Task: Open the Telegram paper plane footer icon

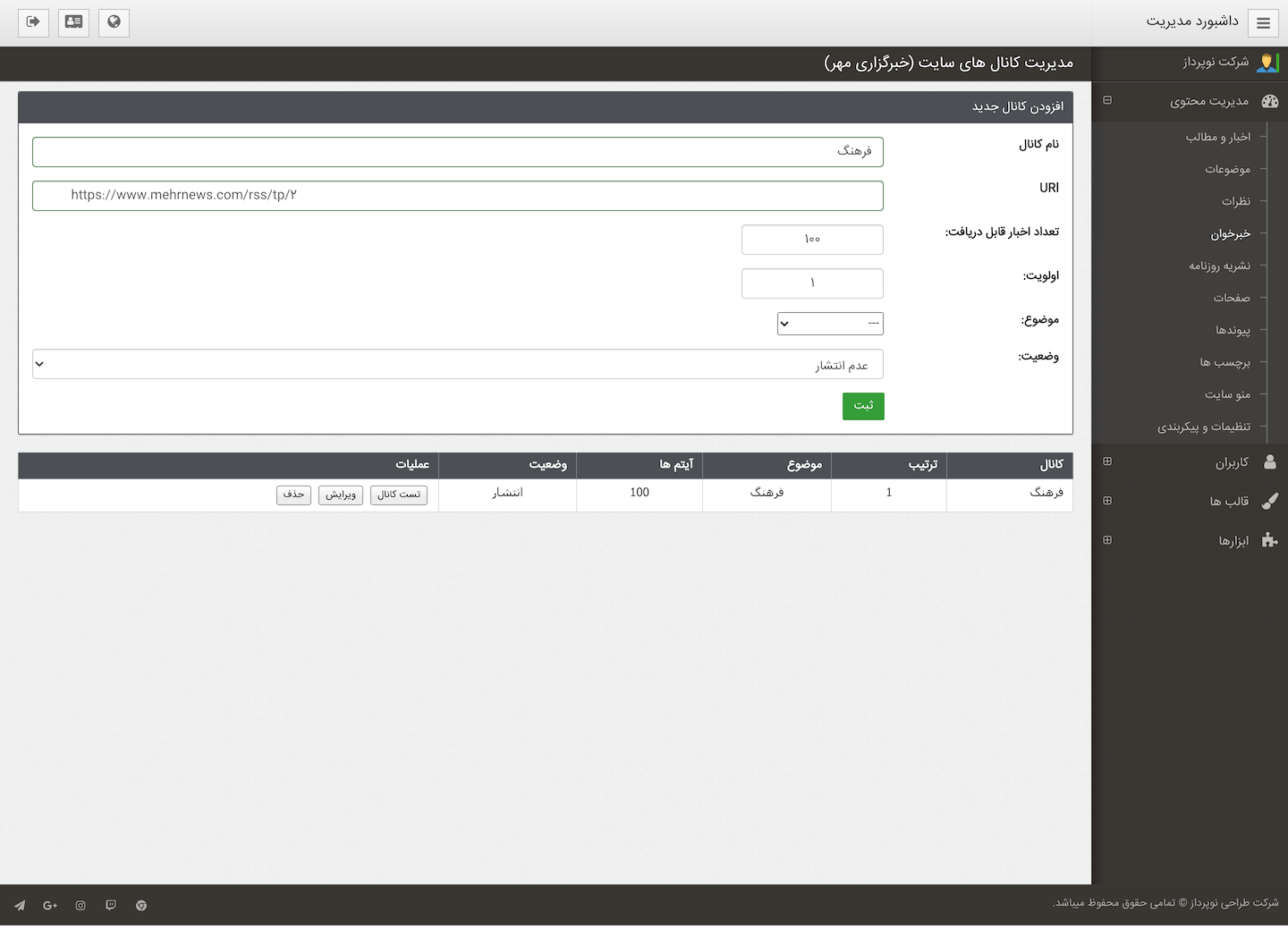Action: click(x=20, y=905)
